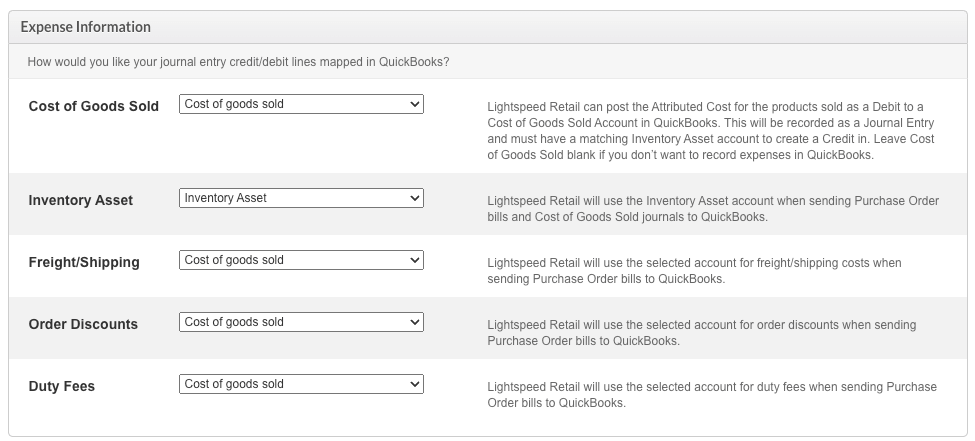The width and height of the screenshot is (975, 441).
Task: Expand the Duty Fees account selector
Action: coord(300,384)
